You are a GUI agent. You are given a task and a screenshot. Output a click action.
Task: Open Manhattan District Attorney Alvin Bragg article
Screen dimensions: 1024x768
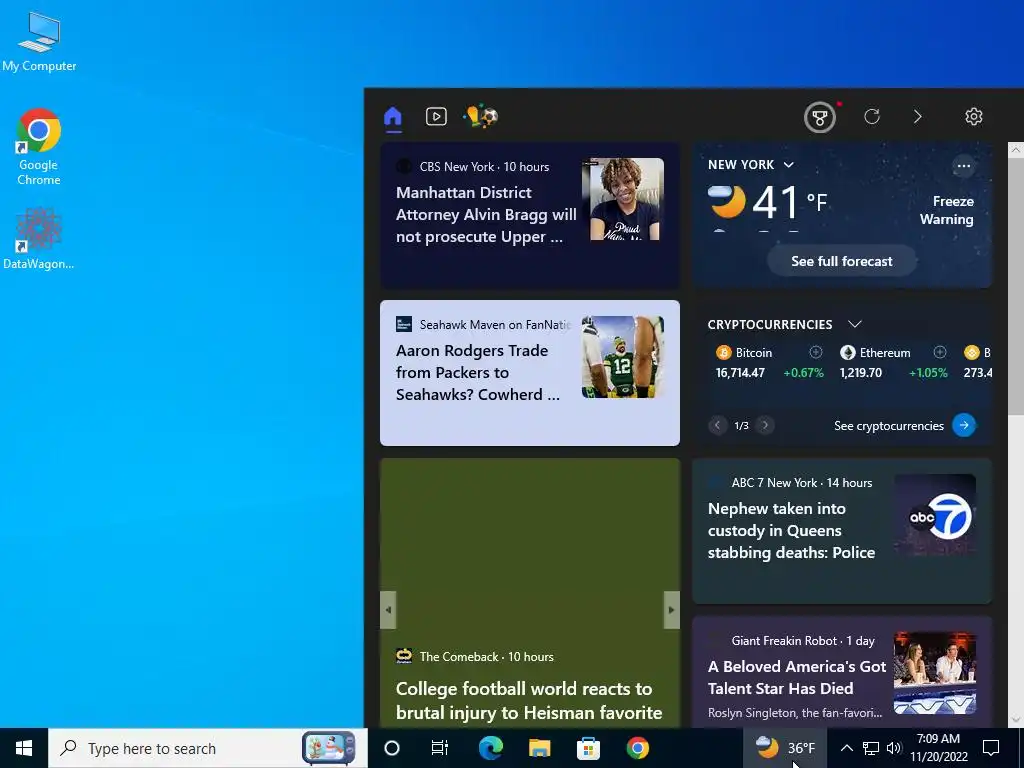486,215
